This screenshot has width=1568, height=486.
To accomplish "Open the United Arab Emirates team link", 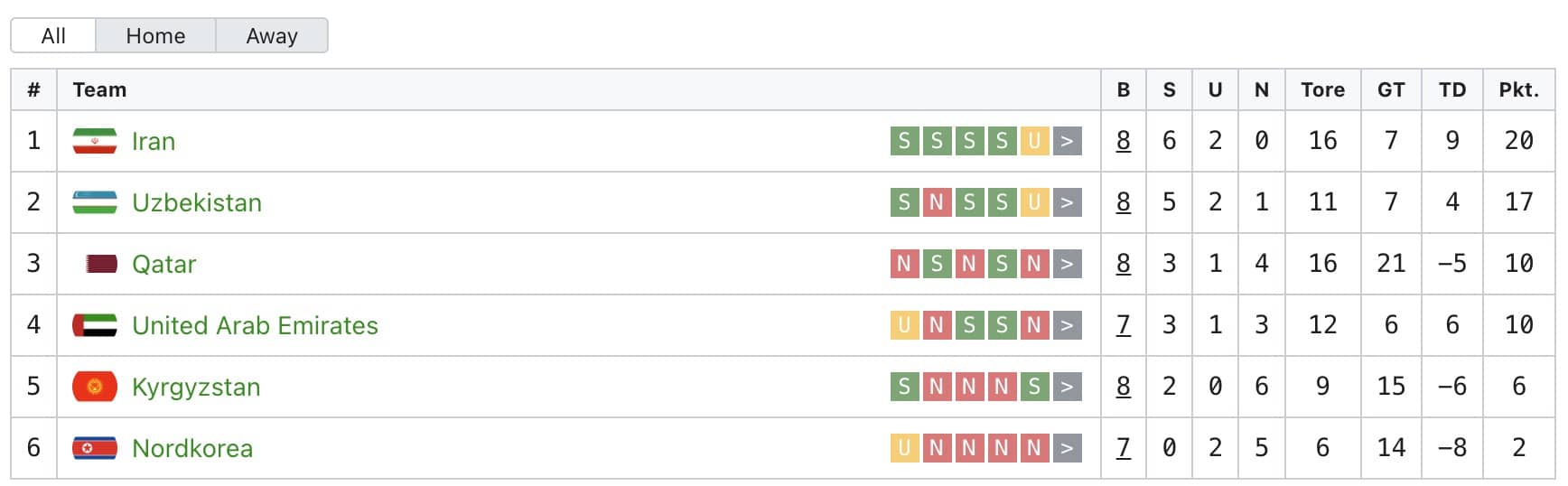I will click(x=255, y=325).
